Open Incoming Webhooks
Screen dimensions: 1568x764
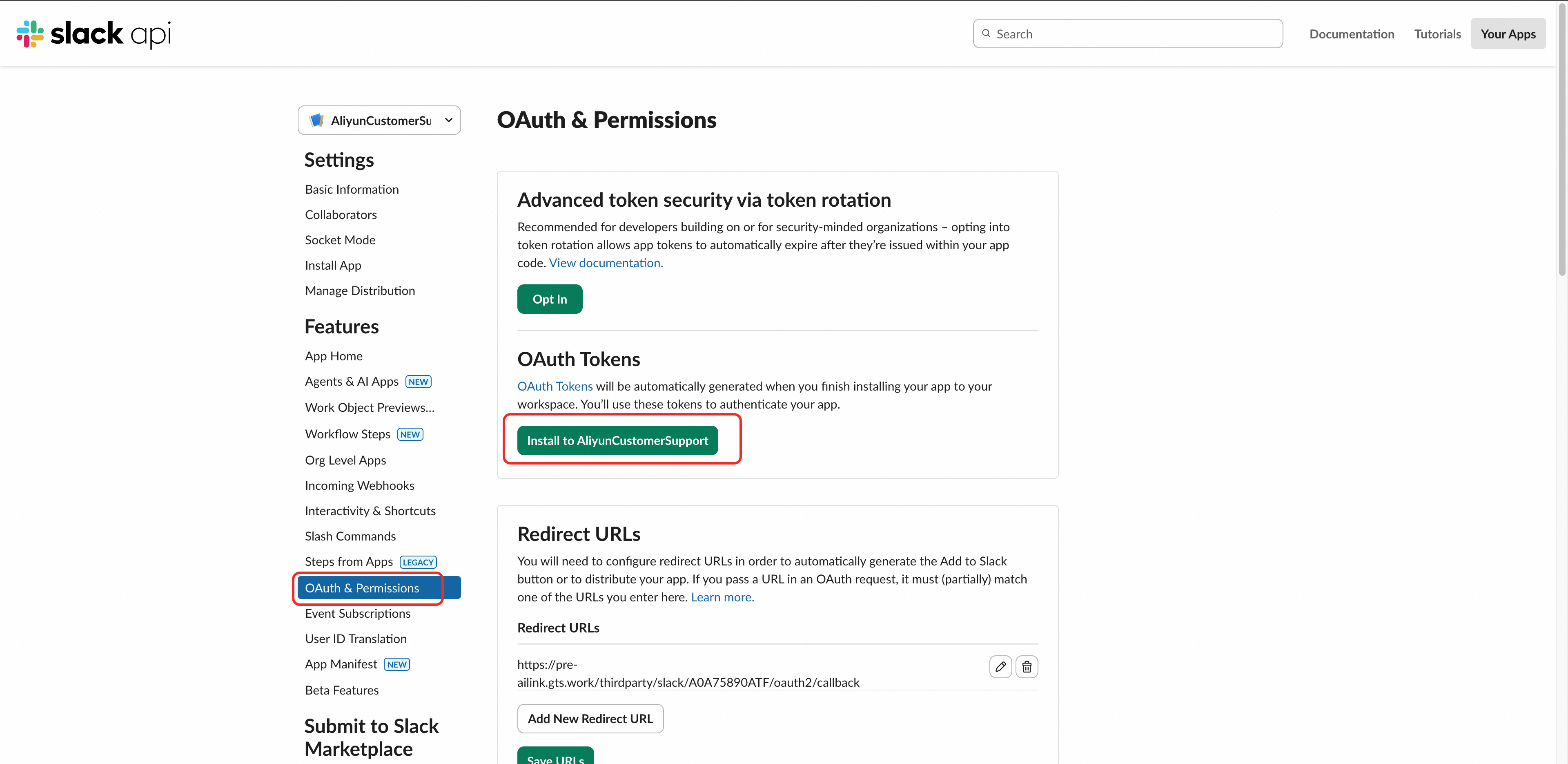click(359, 486)
